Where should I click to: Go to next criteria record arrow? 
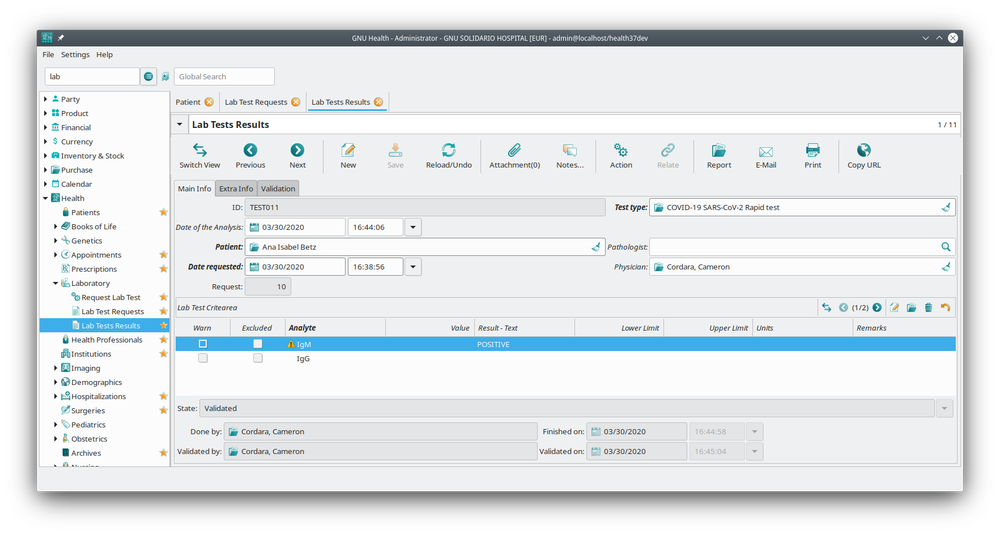[x=878, y=307]
